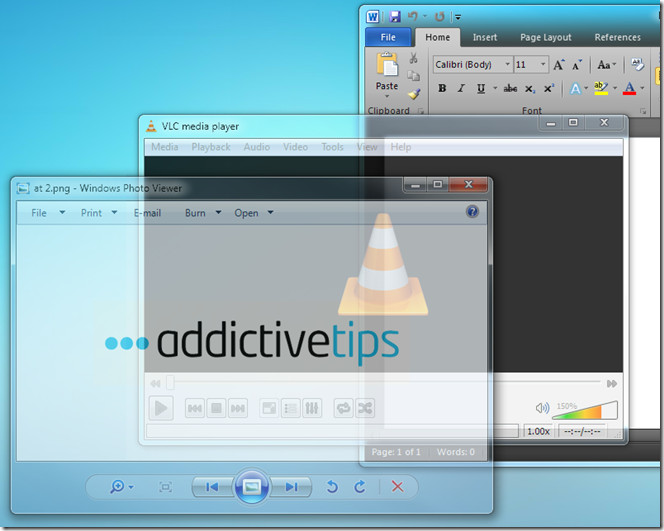664x531 pixels.
Task: Start the slide show in Photo Viewer
Action: pyautogui.click(x=252, y=487)
